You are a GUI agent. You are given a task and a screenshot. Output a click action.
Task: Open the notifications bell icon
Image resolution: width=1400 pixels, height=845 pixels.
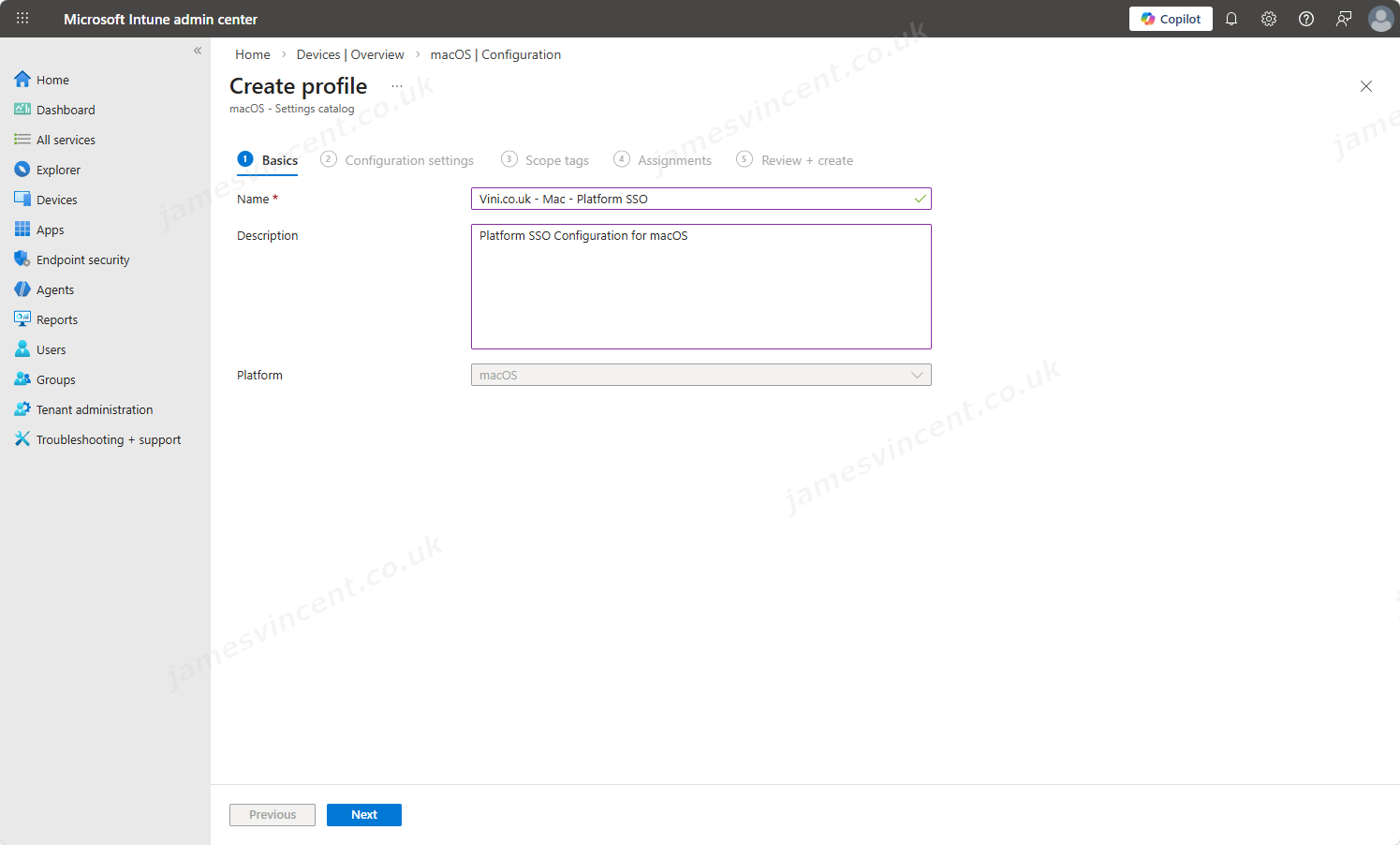click(x=1231, y=19)
